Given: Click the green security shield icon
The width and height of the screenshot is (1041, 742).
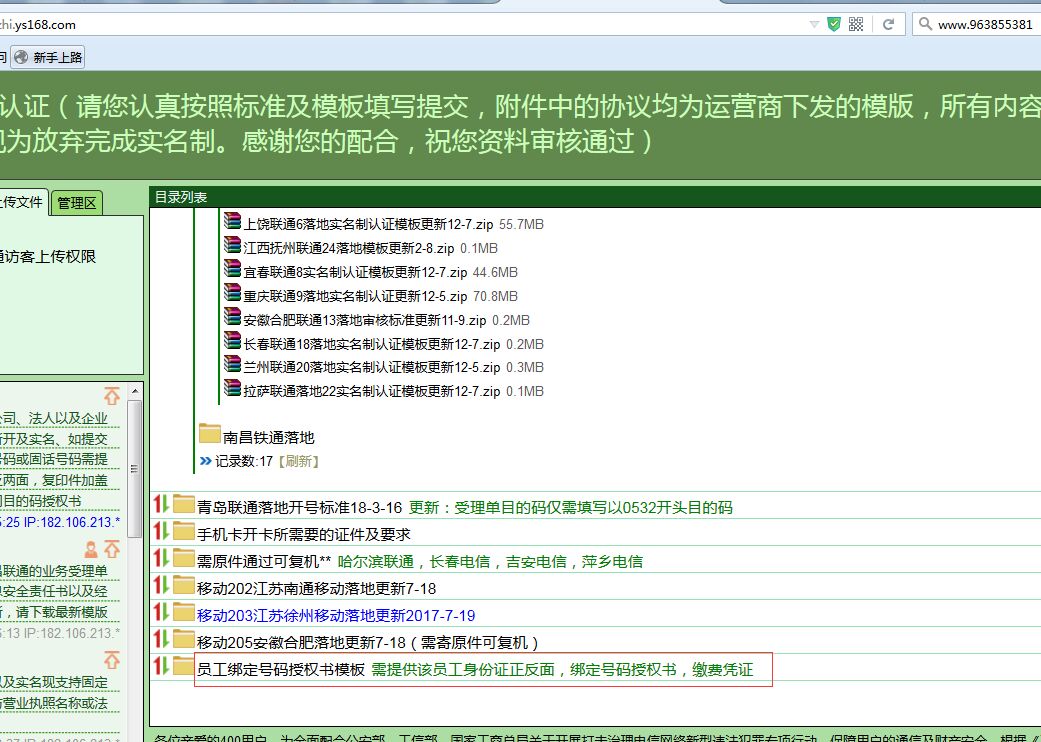Looking at the screenshot, I should click(834, 24).
